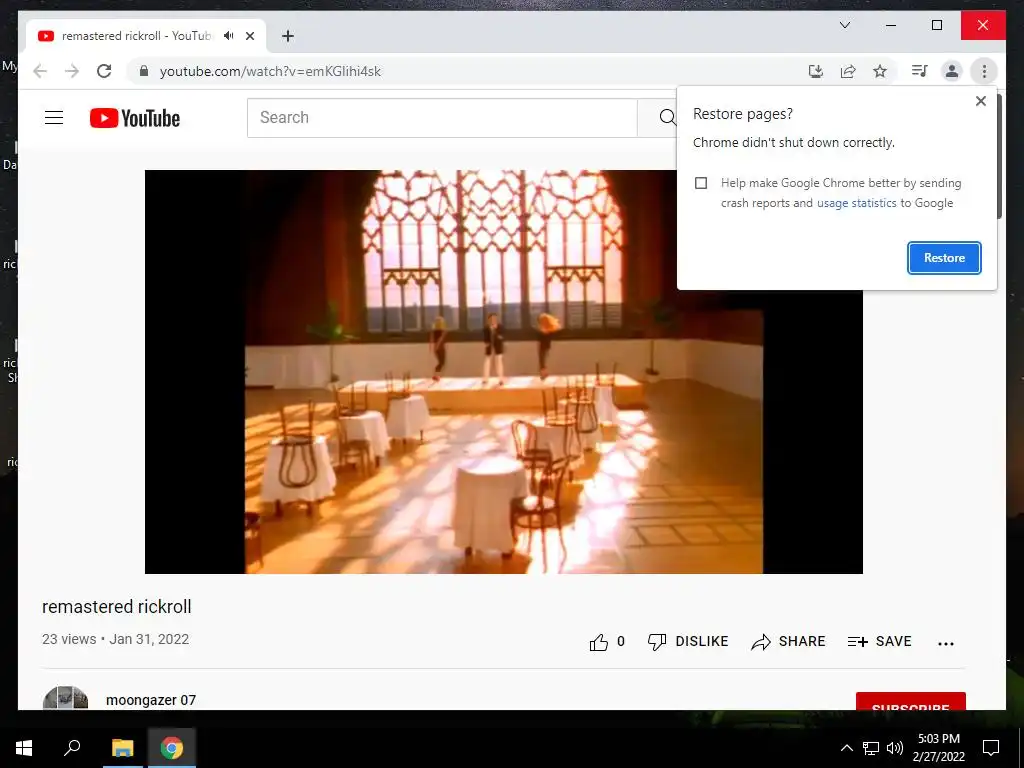Open the SHARE video option
This screenshot has height=768, width=1024.
click(788, 641)
